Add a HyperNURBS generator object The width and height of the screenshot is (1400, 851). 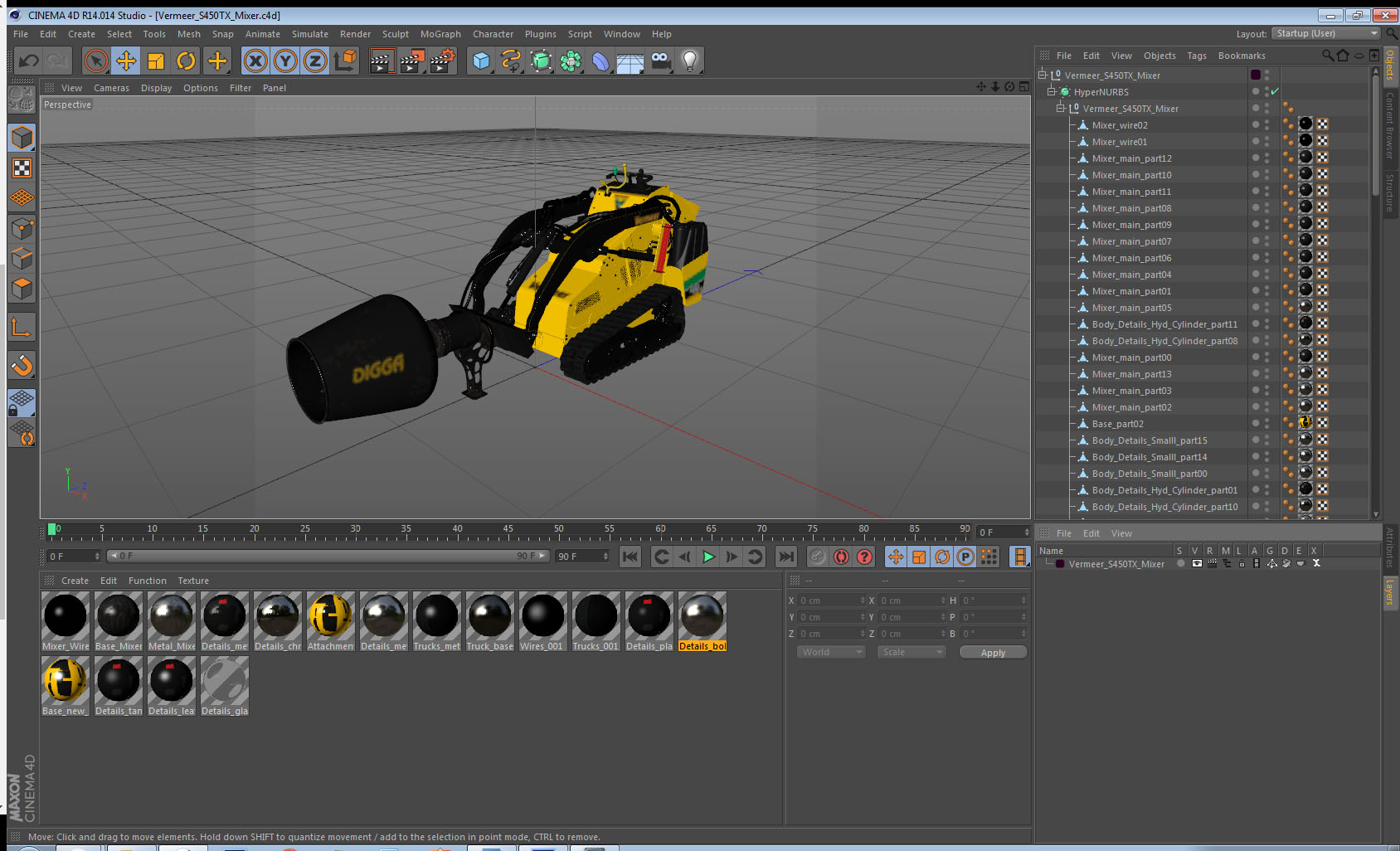tap(541, 61)
